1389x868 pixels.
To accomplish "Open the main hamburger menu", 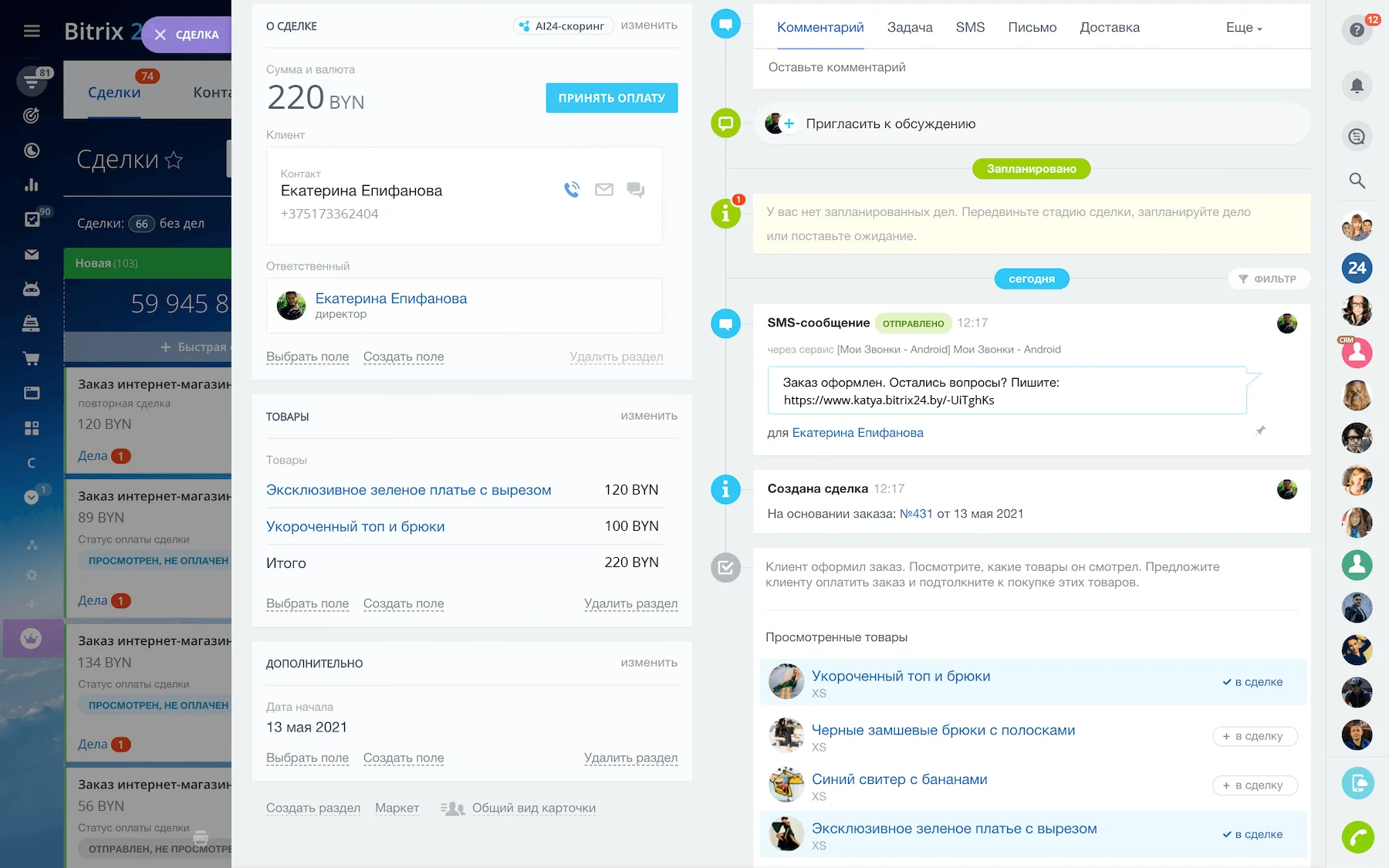I will (32, 30).
